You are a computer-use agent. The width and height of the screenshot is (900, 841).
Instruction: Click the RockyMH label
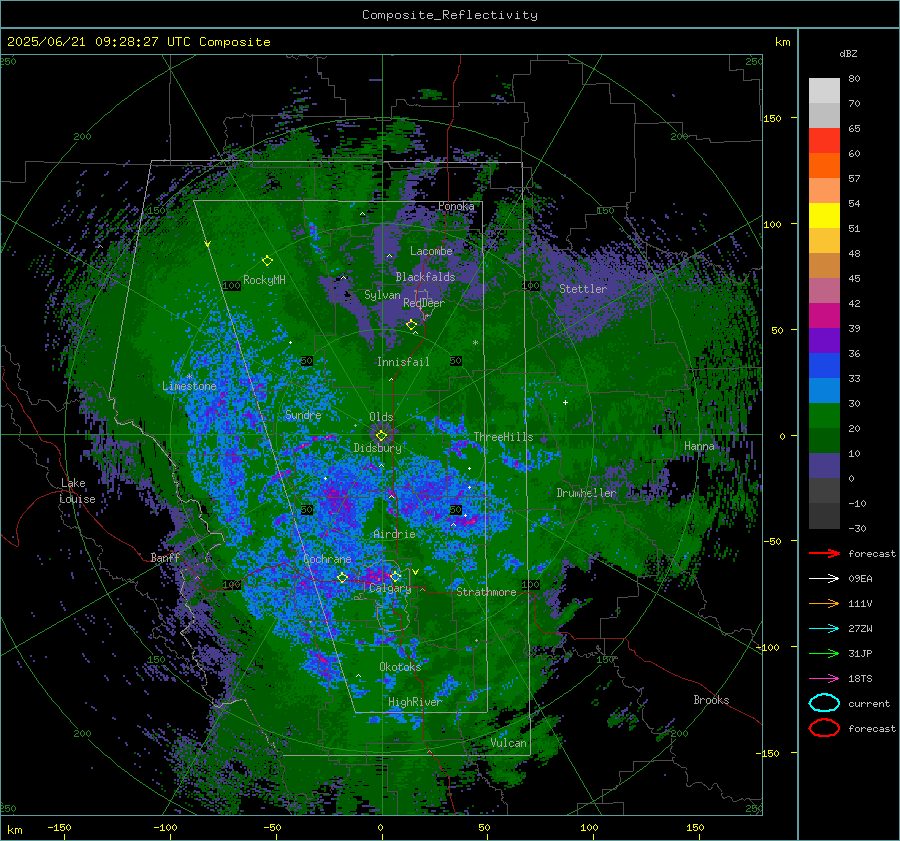point(264,280)
